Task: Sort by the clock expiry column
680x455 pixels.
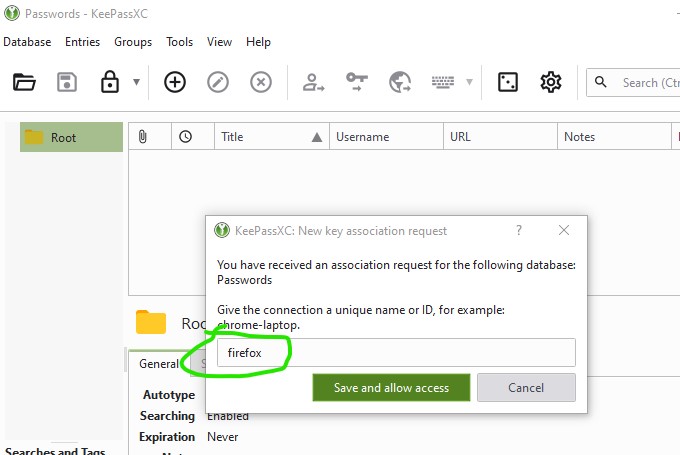Action: click(193, 137)
